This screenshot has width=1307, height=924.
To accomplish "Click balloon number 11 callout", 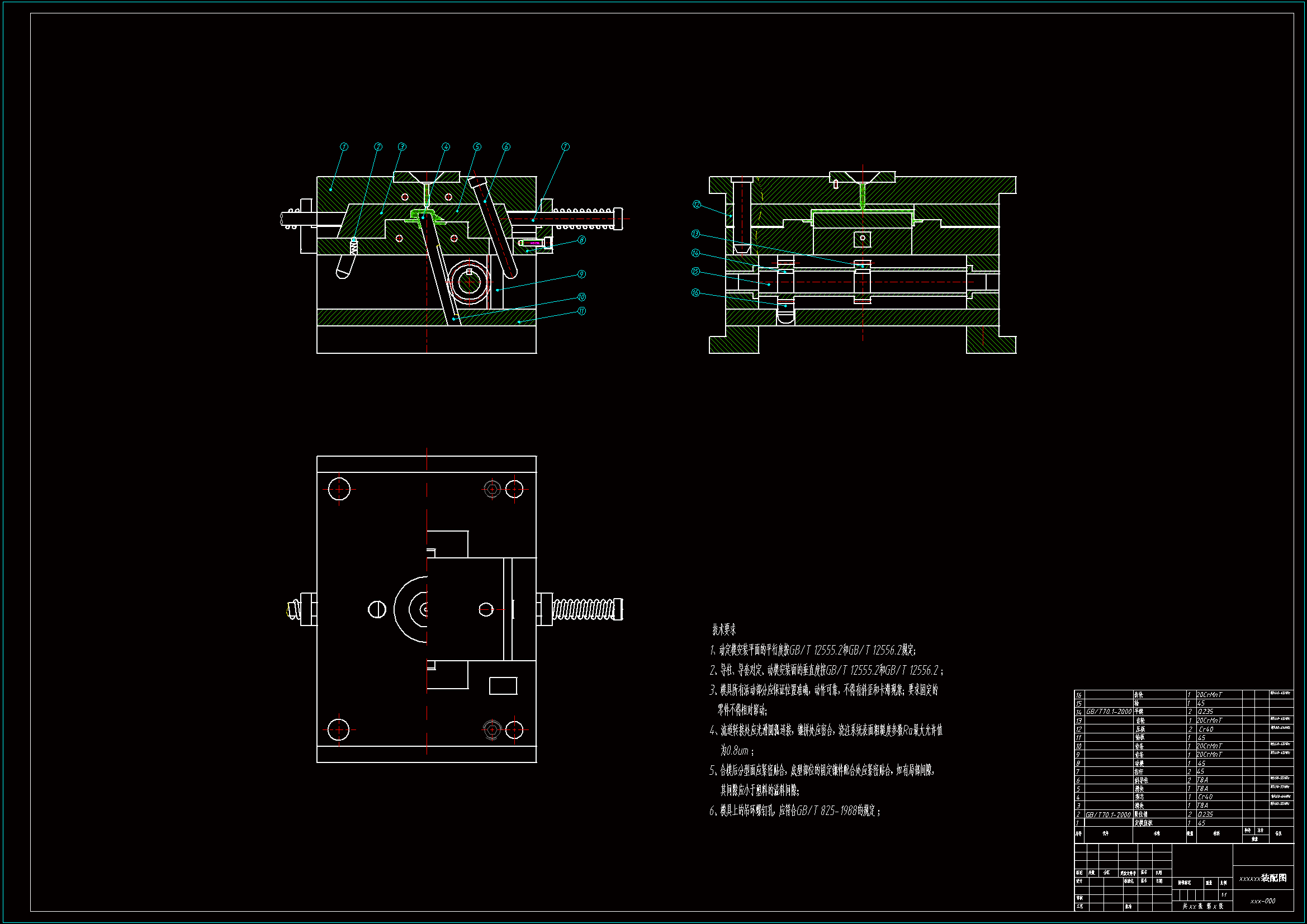I will 581,311.
